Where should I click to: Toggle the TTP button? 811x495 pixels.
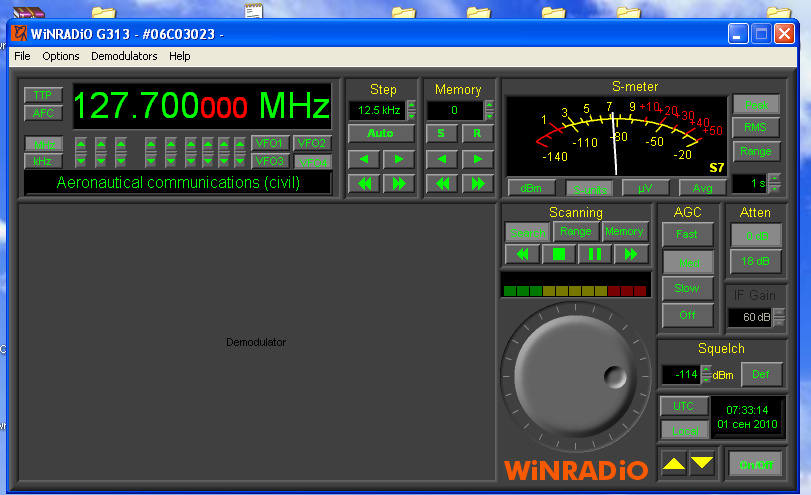[x=43, y=95]
